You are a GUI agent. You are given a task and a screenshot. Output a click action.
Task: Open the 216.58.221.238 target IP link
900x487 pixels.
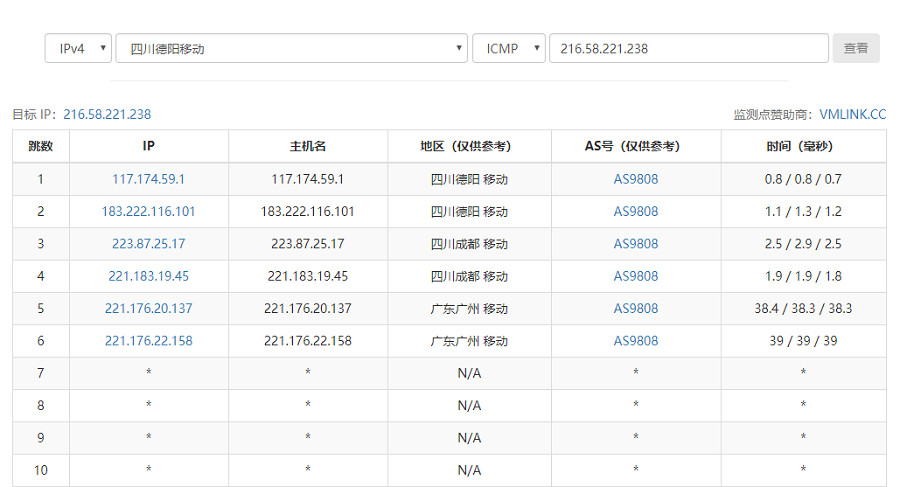click(x=107, y=114)
